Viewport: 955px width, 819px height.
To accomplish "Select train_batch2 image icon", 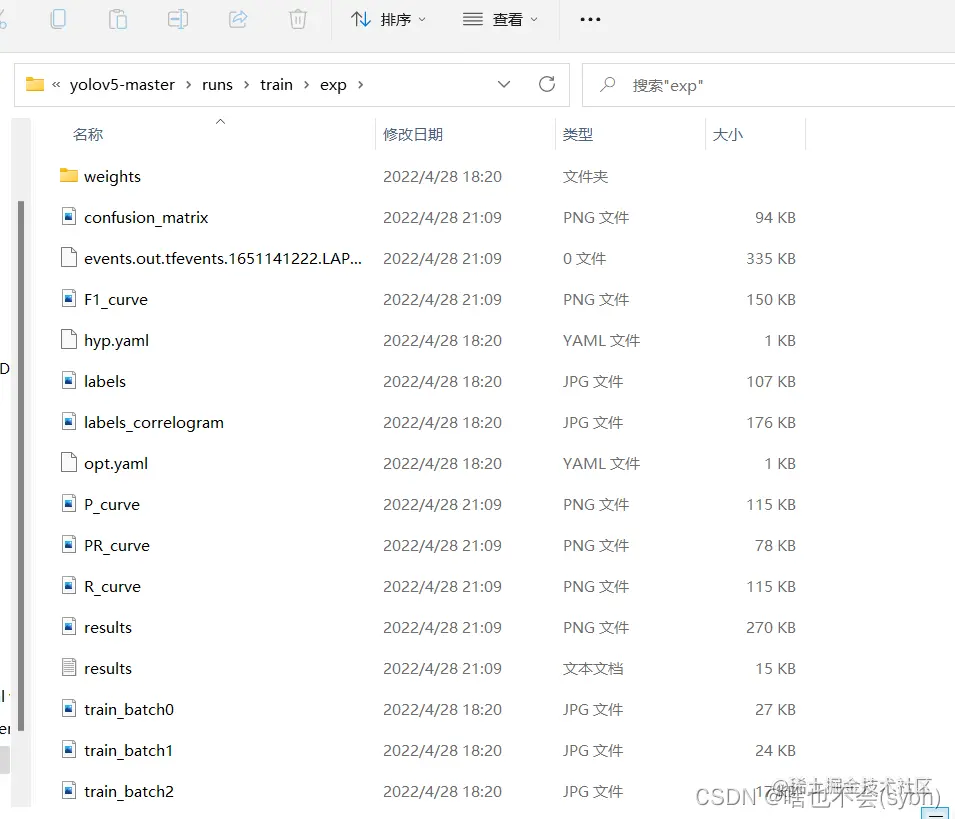I will [69, 790].
